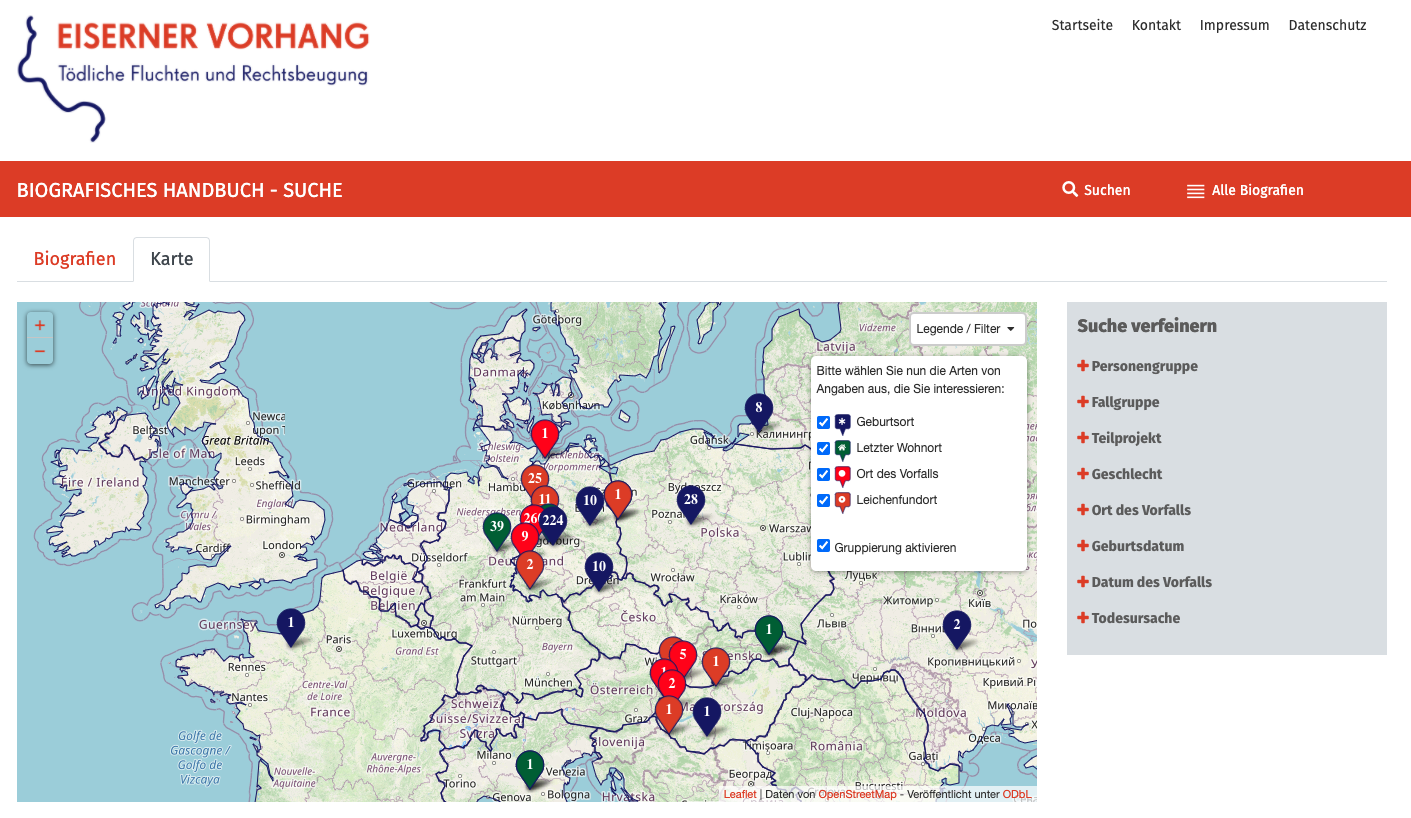This screenshot has height=818, width=1411.
Task: Click the dark blue marker 10 near Berlin
Action: point(590,504)
